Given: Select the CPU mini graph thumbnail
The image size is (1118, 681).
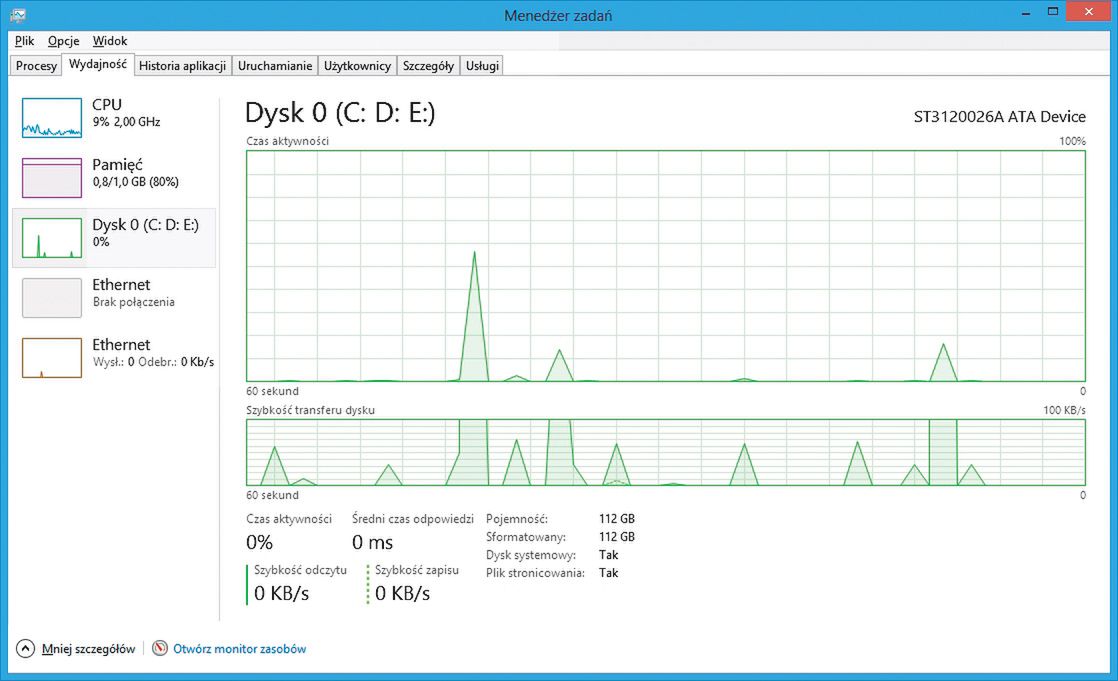Looking at the screenshot, I should pyautogui.click(x=52, y=118).
